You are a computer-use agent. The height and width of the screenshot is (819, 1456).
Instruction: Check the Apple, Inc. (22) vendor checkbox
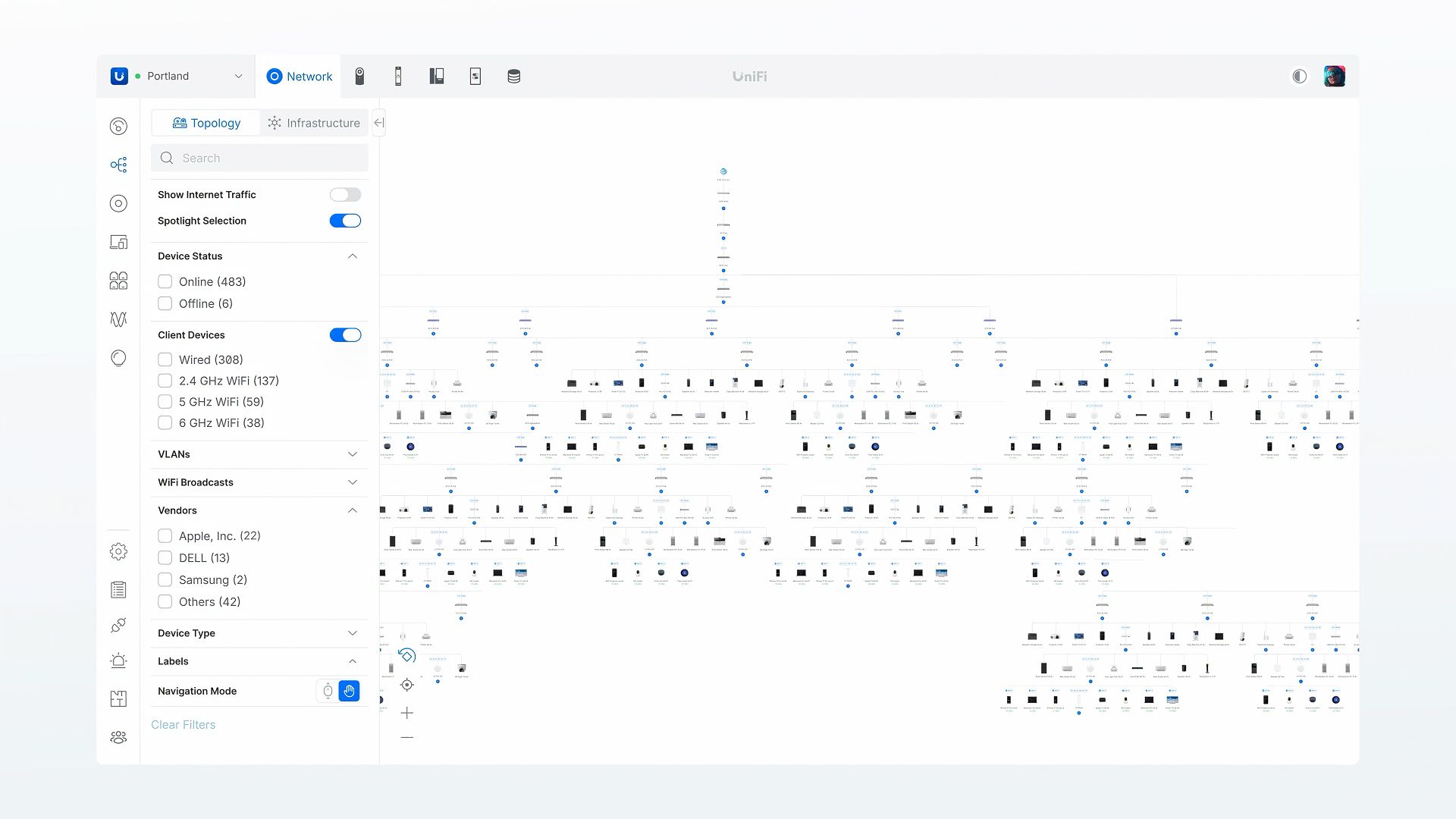click(165, 535)
